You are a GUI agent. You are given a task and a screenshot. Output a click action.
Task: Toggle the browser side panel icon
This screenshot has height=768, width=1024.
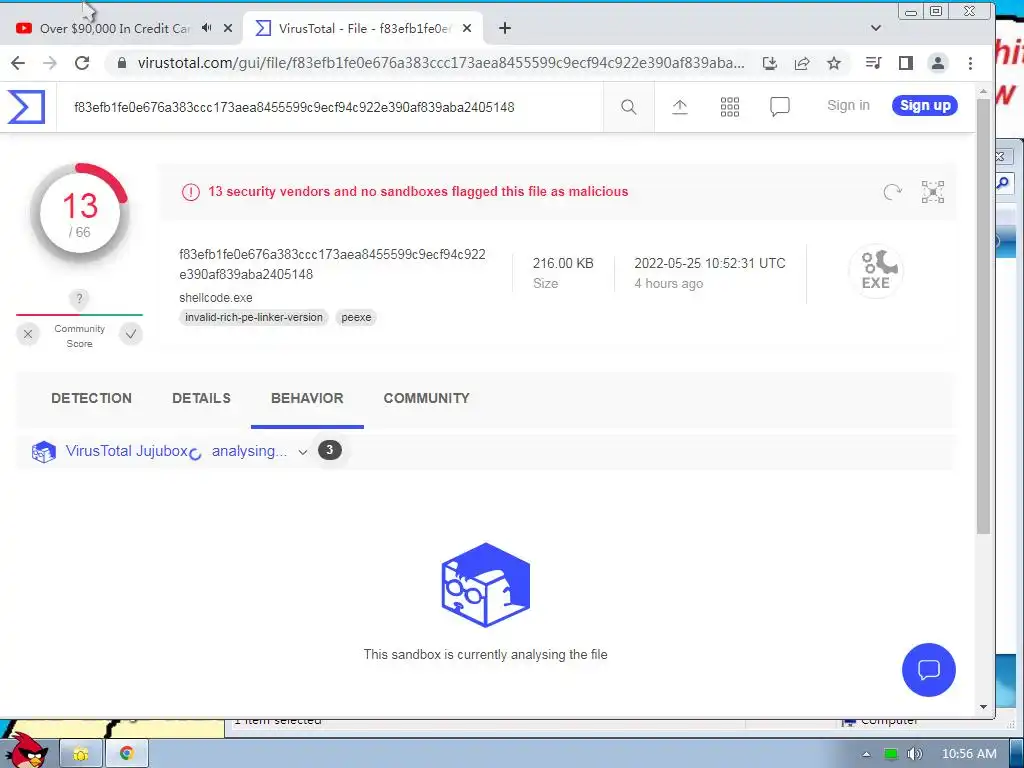[x=906, y=63]
